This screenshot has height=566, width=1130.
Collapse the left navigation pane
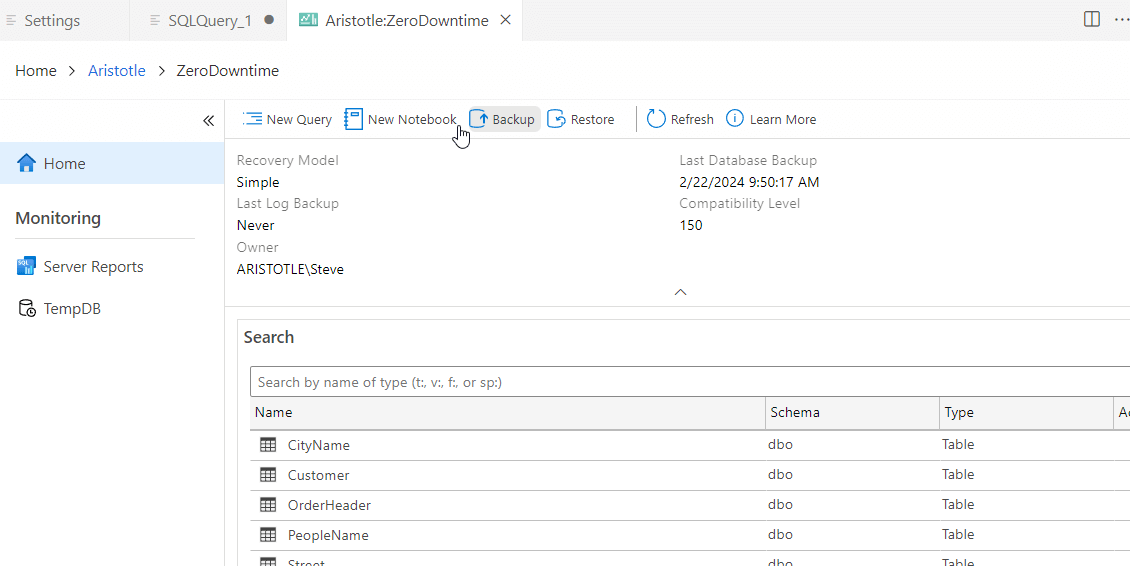[x=208, y=121]
